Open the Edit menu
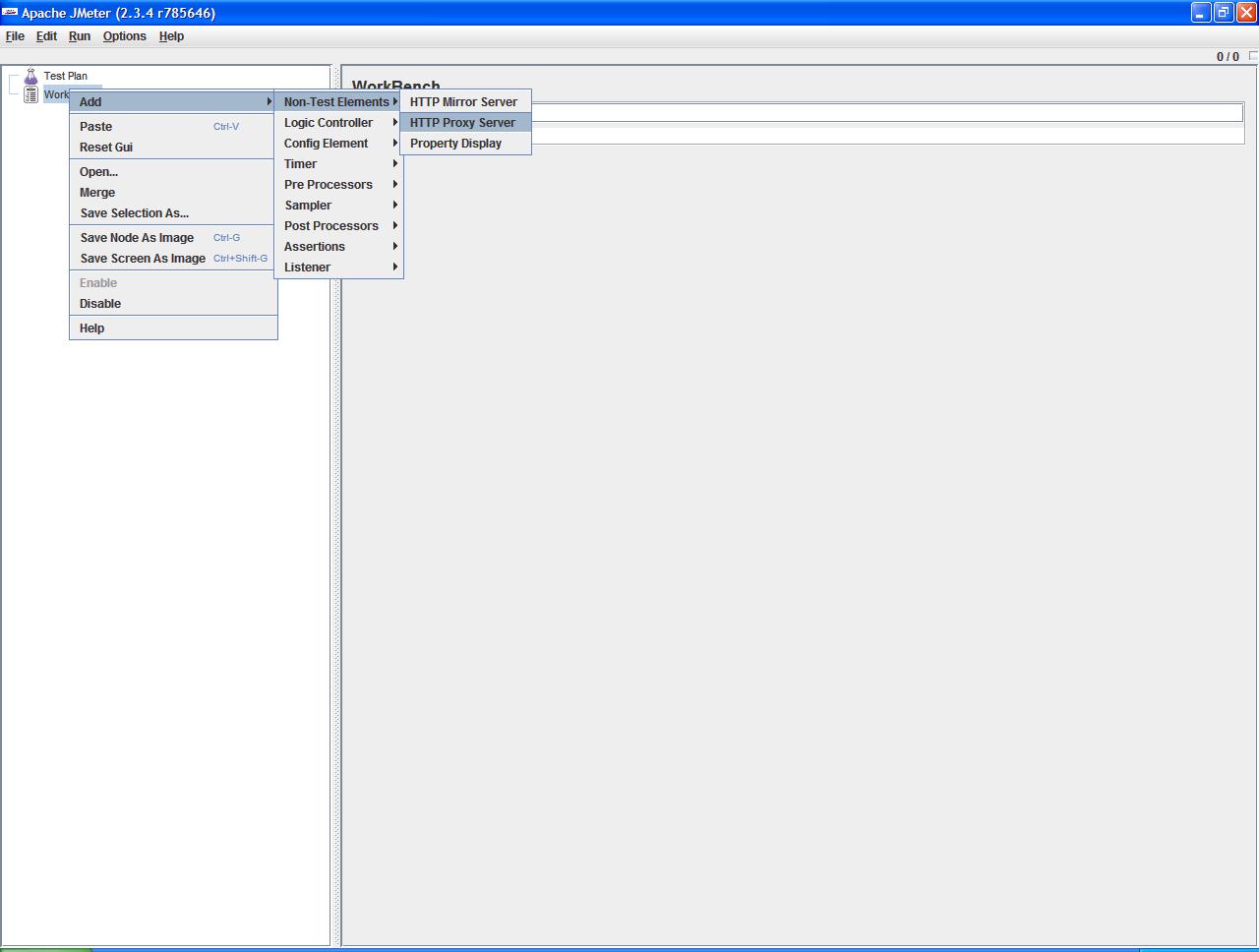The image size is (1259, 952). pos(46,36)
